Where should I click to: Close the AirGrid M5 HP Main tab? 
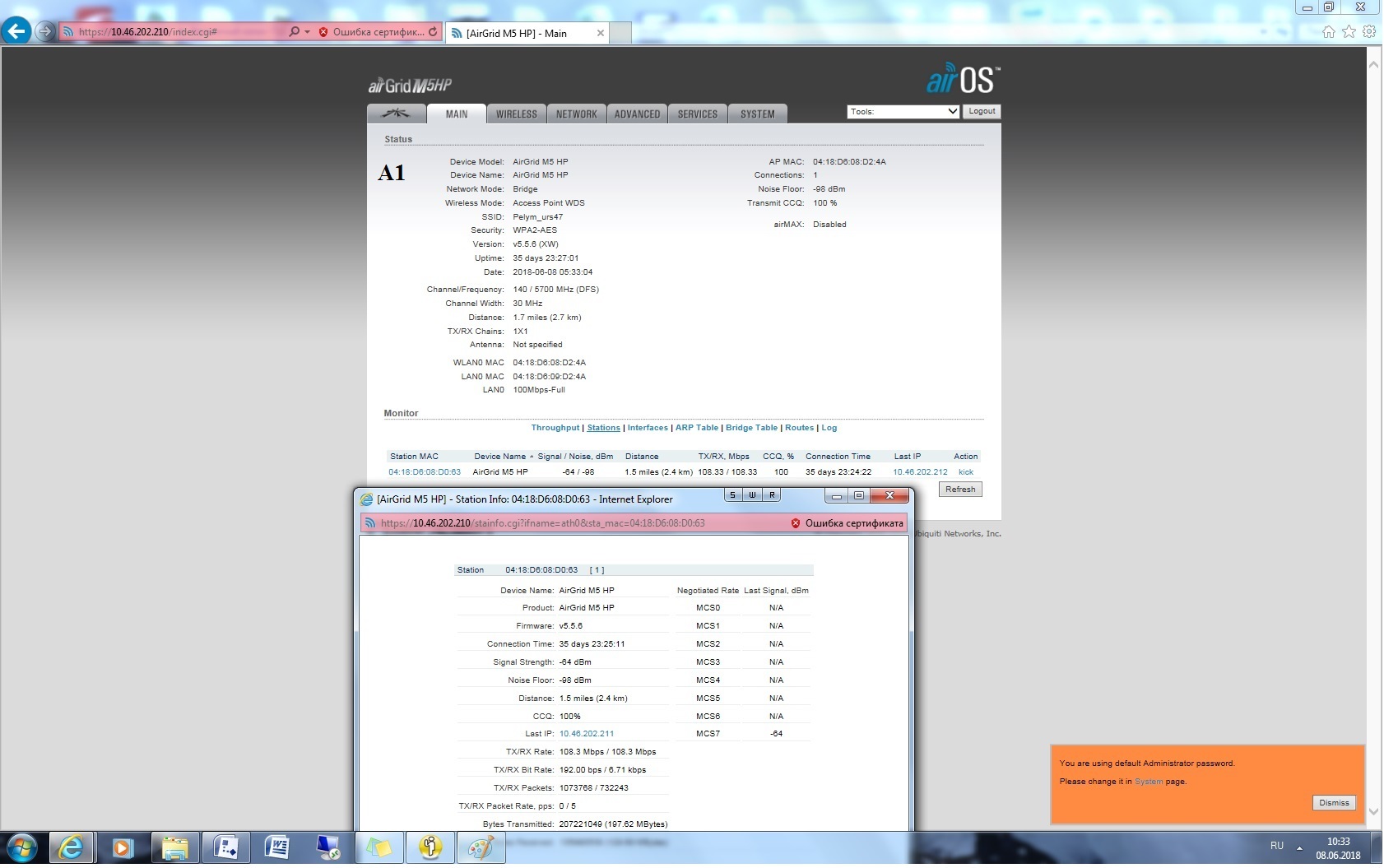coord(601,33)
